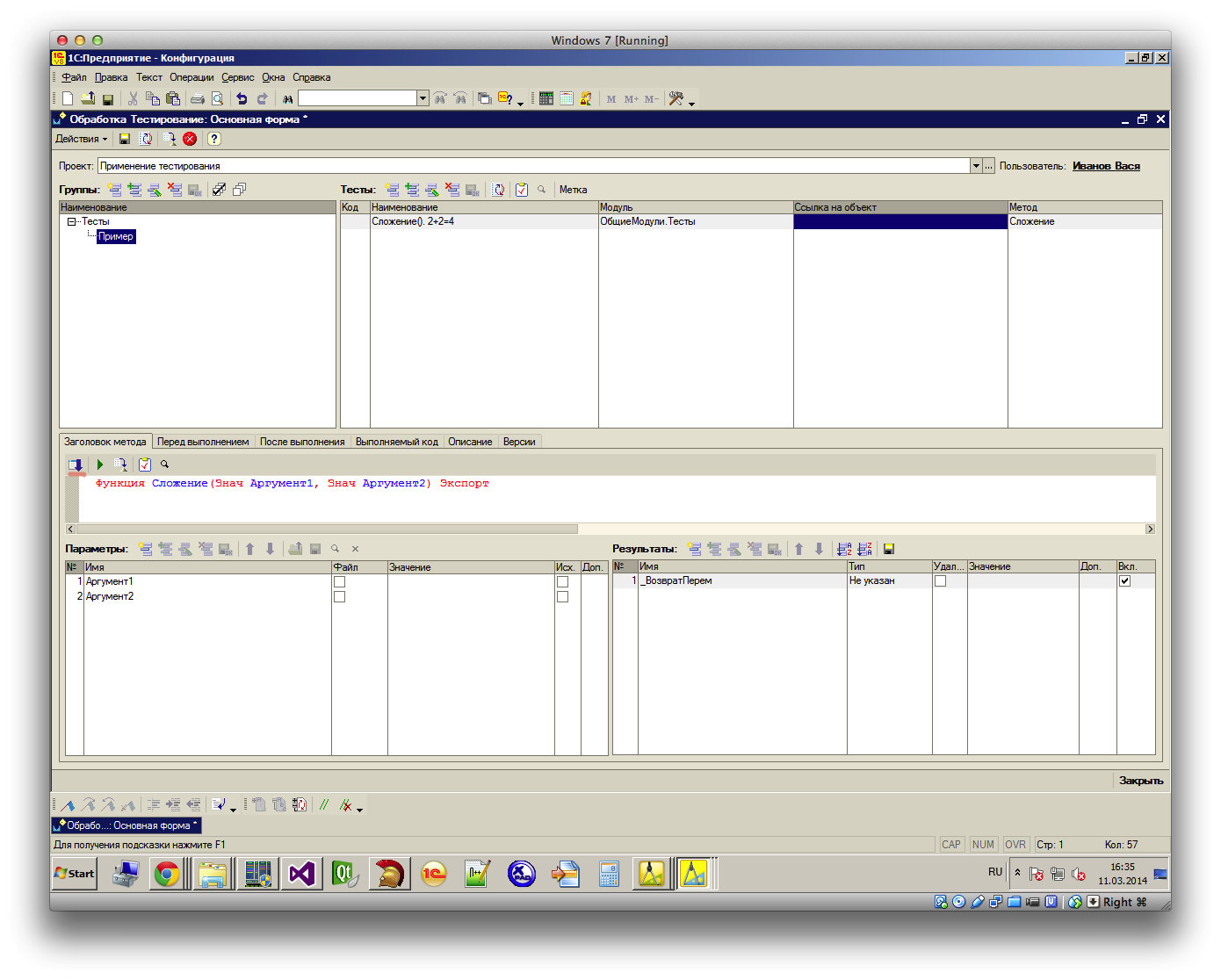Toggle Удал. checkbox for _ВозвратПерем
Screen dimensions: 1221x980
pos(940,580)
